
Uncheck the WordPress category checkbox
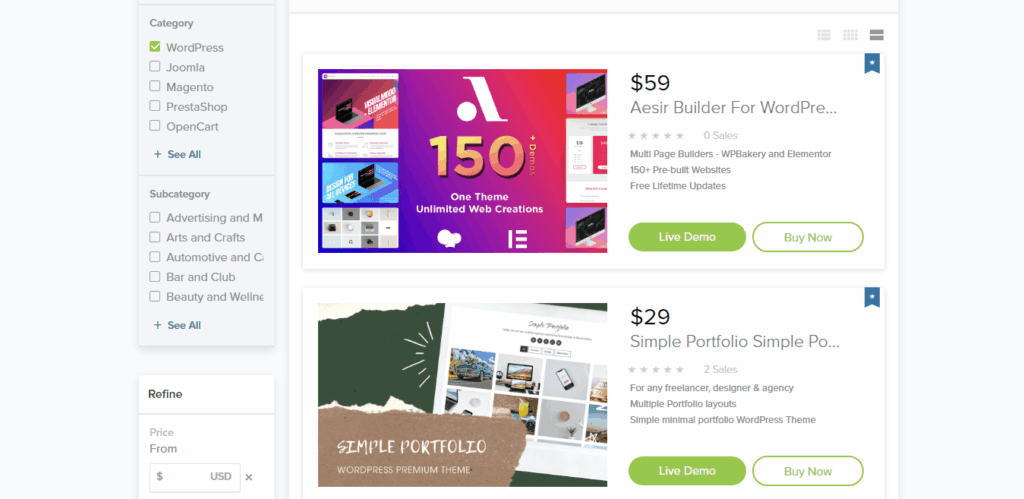(155, 47)
